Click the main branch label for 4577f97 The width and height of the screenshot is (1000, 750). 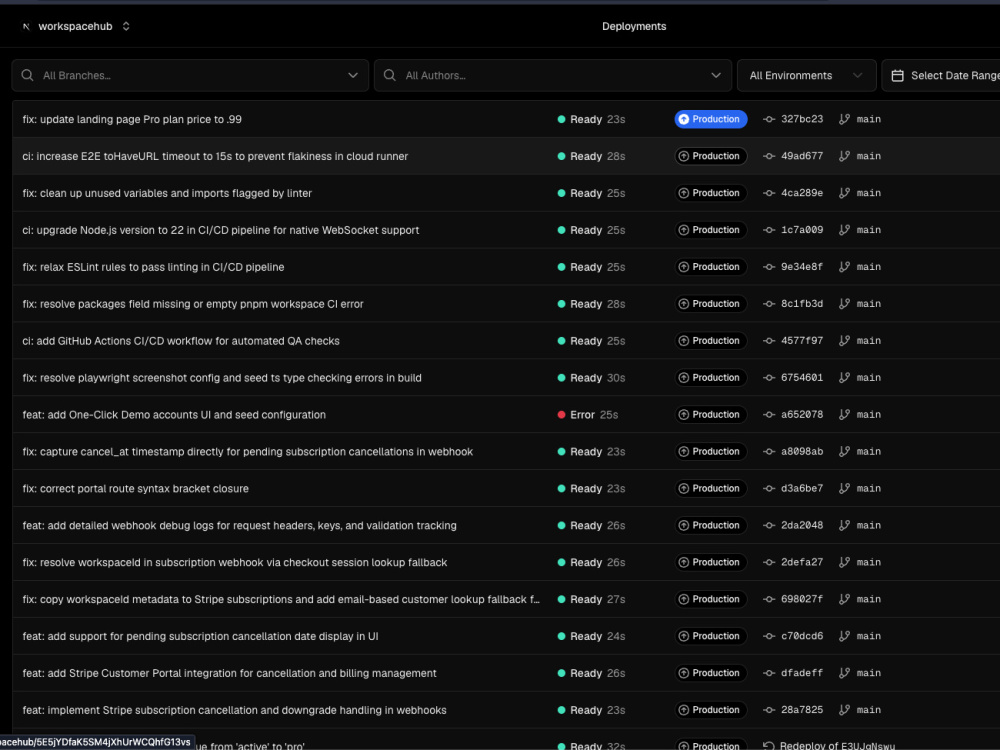pos(869,341)
